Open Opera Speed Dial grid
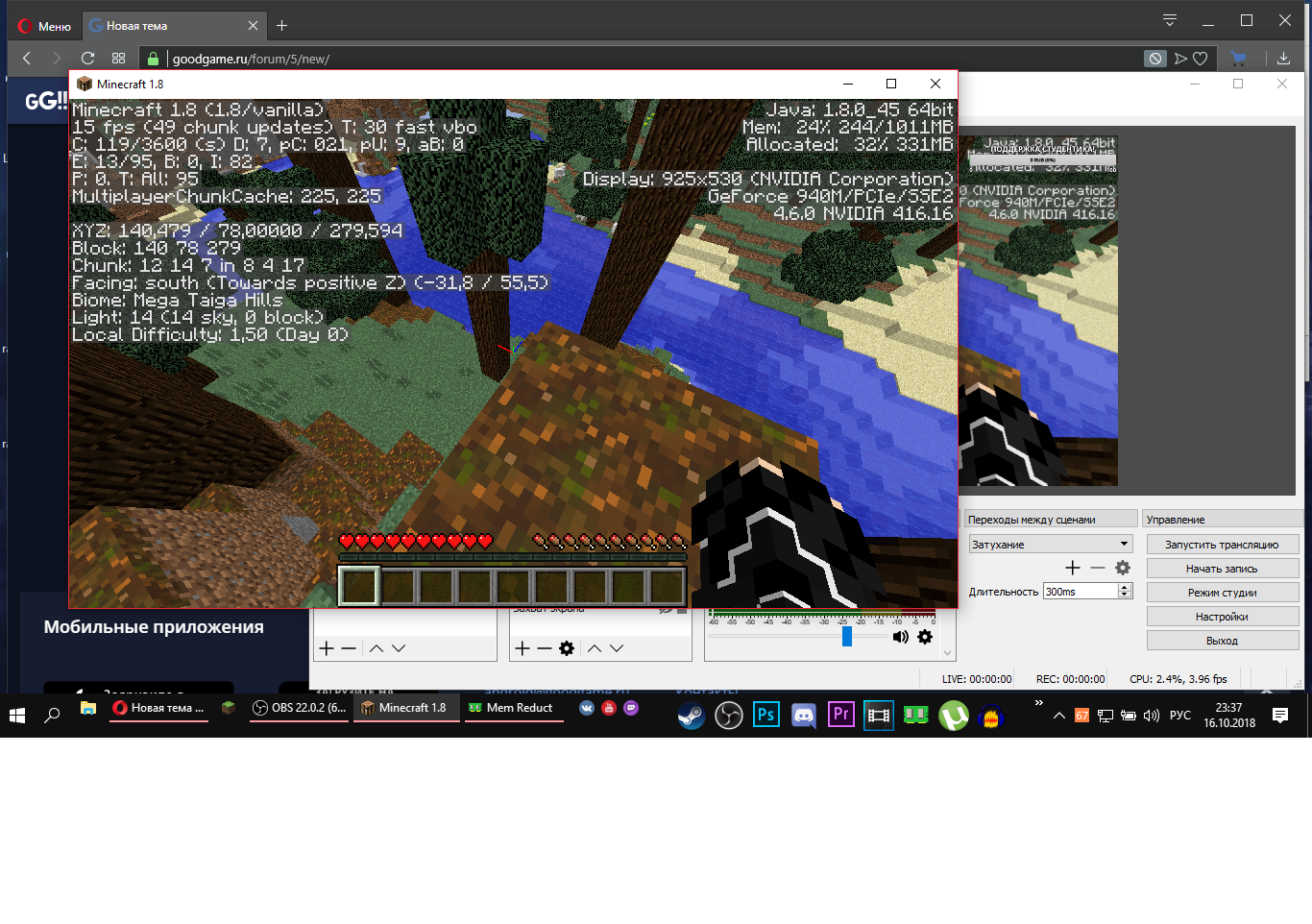Viewport: 1312px width, 924px height. point(119,59)
